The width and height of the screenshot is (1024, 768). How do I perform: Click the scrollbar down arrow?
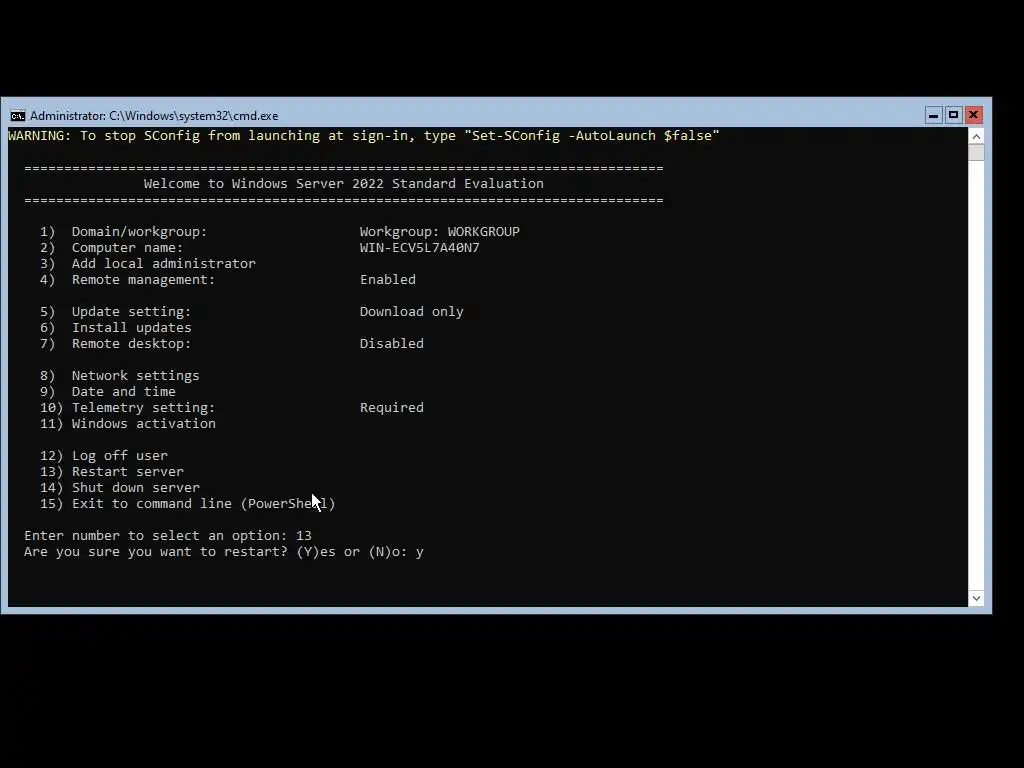click(x=976, y=598)
